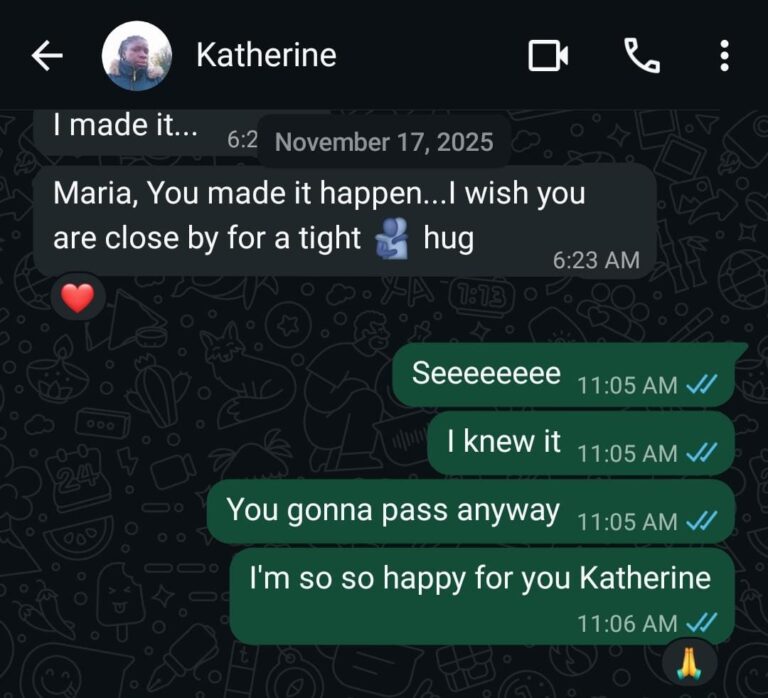Start a video call with Katherine

tap(548, 56)
